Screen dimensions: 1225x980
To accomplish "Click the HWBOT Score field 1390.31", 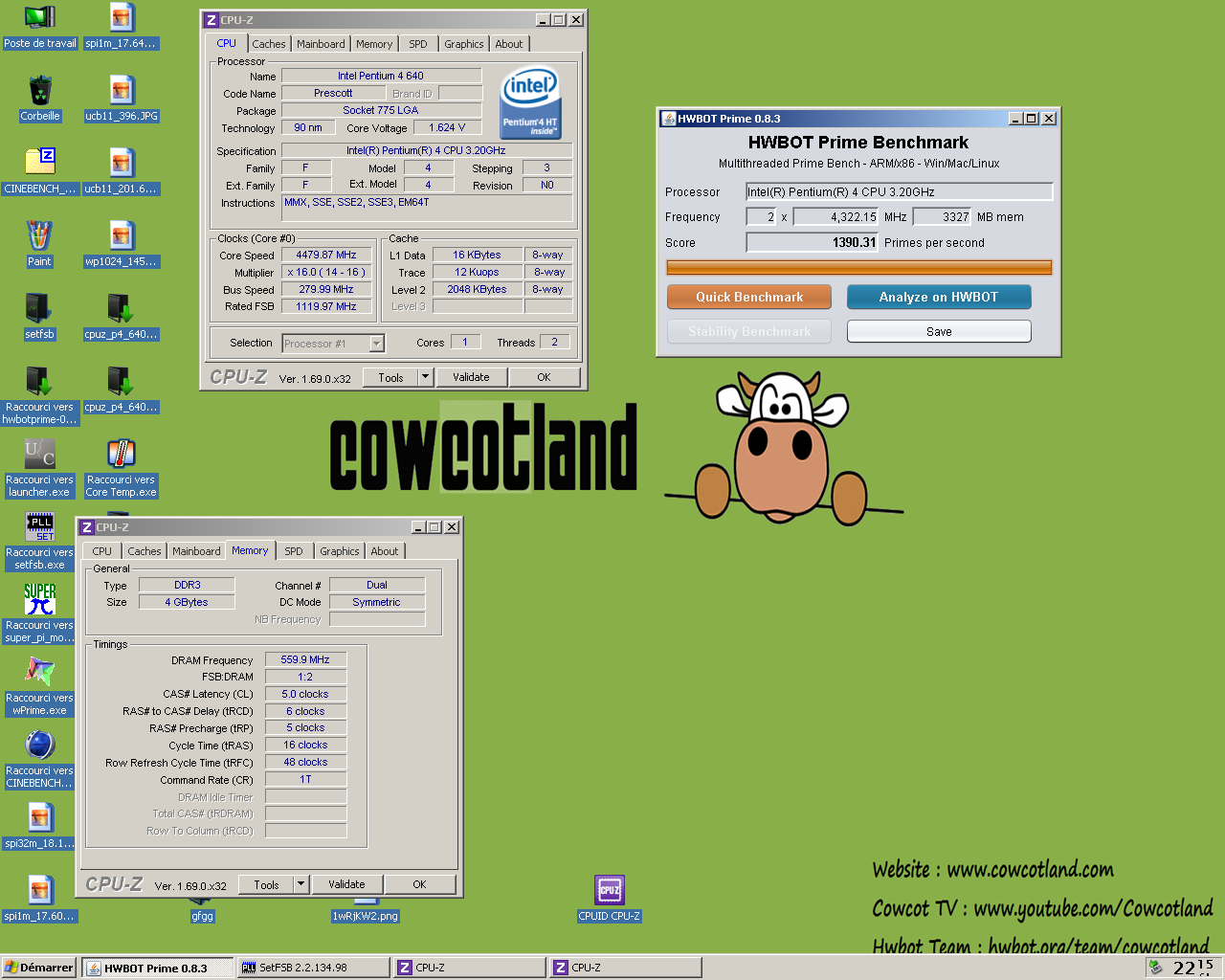I will click(x=812, y=242).
